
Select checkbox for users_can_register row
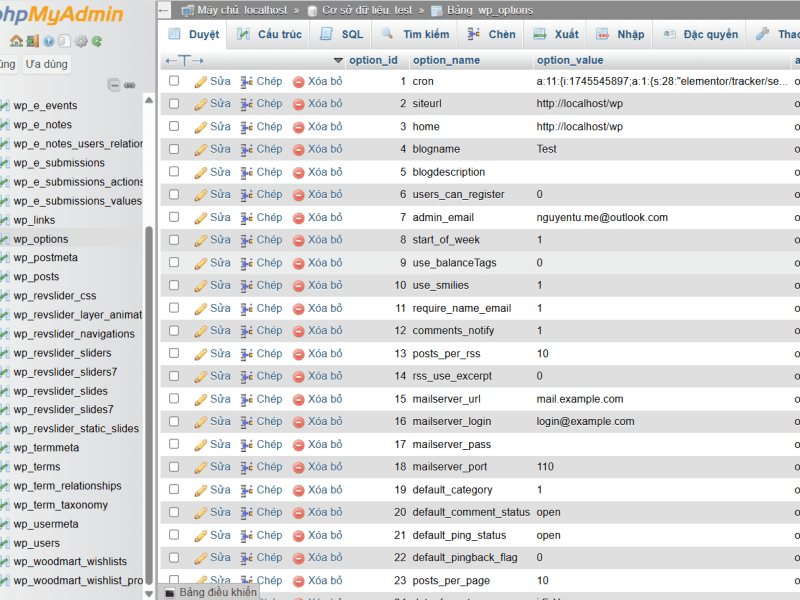click(174, 194)
